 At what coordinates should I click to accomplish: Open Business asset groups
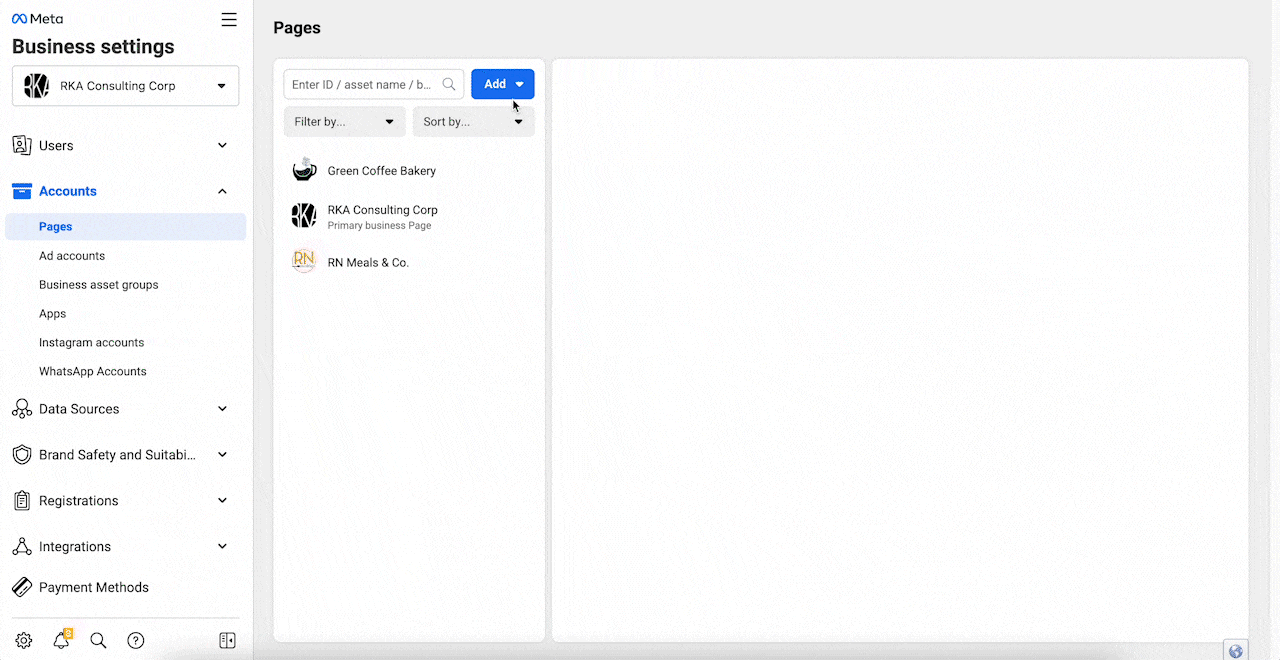pyautogui.click(x=99, y=285)
